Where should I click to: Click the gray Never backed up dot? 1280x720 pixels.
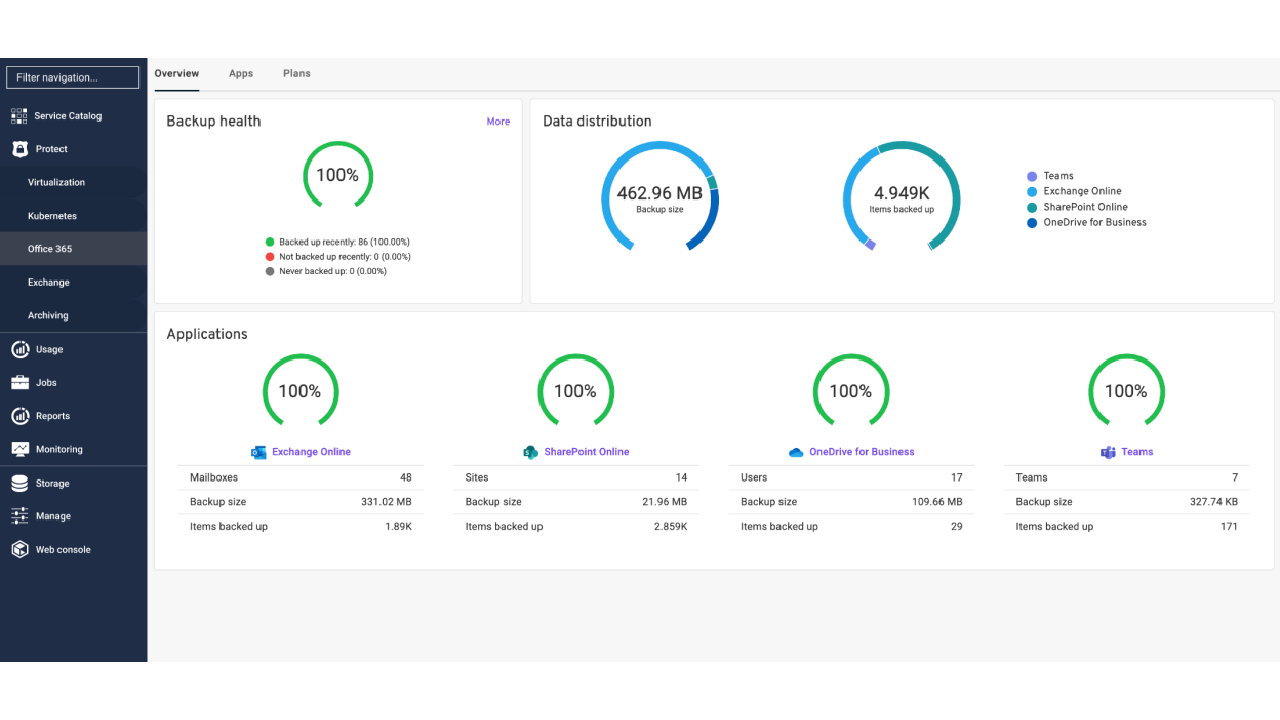(270, 271)
